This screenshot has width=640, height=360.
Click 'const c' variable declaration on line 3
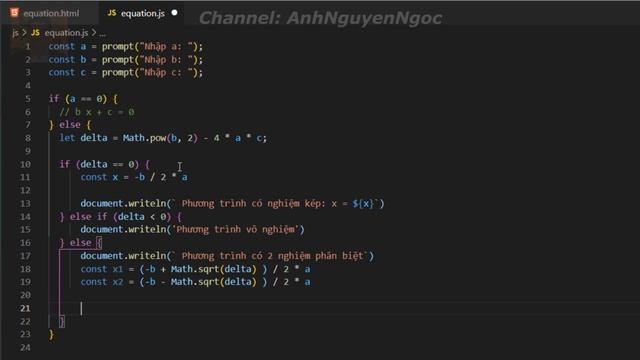67,73
